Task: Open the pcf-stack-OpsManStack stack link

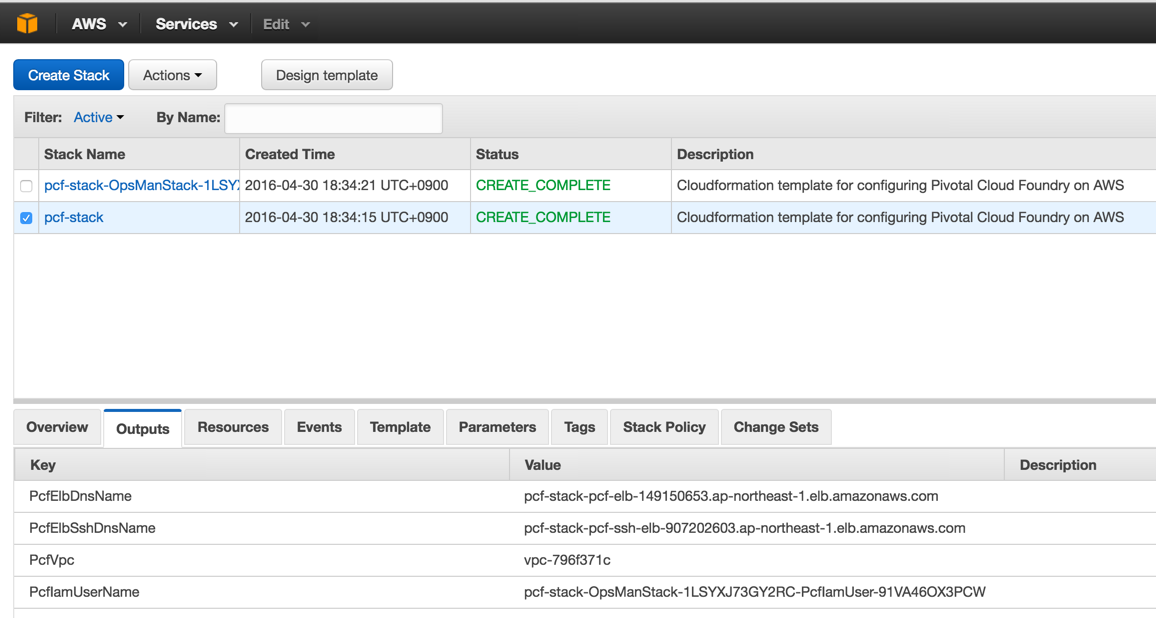Action: coord(140,185)
